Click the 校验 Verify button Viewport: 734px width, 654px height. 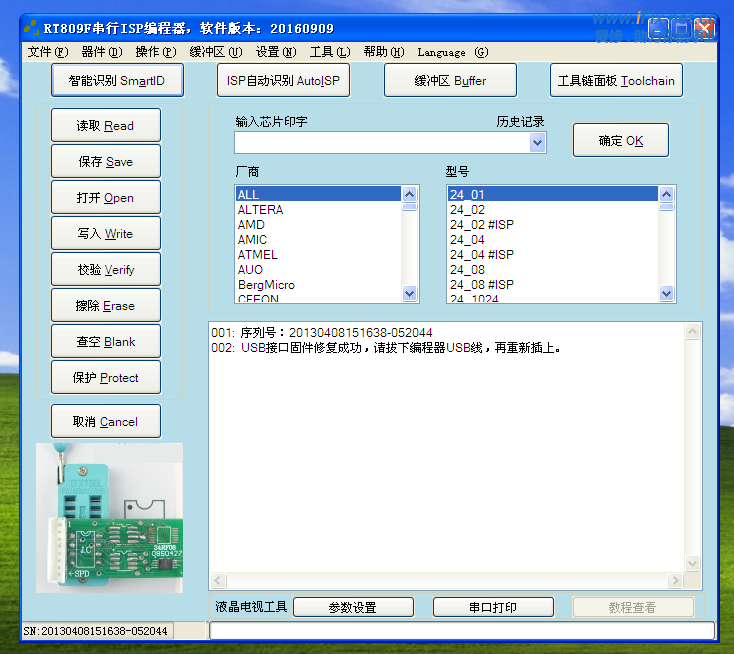[106, 269]
